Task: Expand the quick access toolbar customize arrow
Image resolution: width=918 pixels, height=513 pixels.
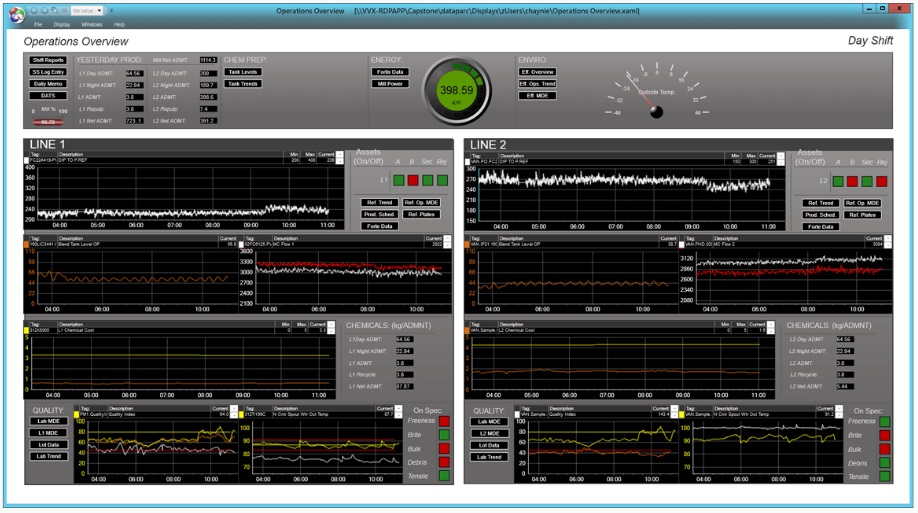Action: pyautogui.click(x=111, y=11)
